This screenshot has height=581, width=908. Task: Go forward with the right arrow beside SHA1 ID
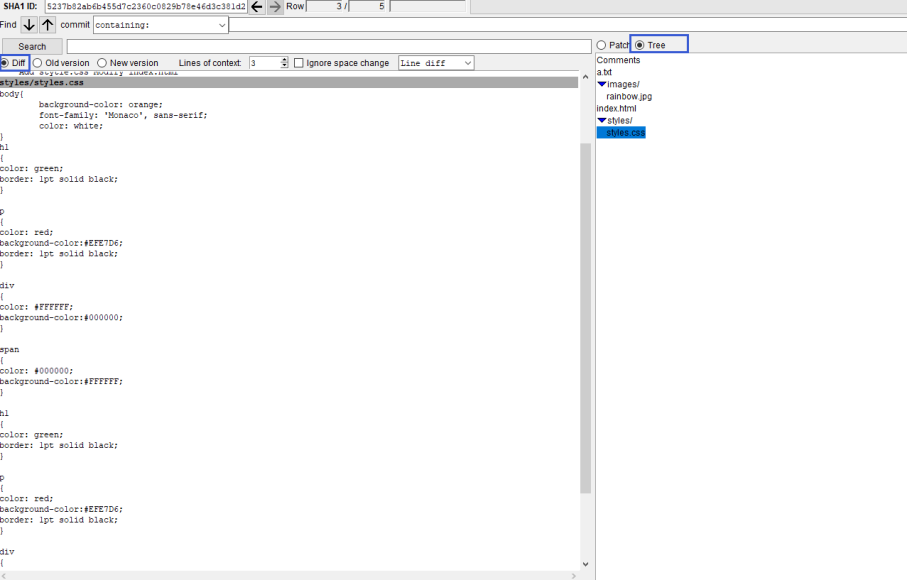point(275,7)
